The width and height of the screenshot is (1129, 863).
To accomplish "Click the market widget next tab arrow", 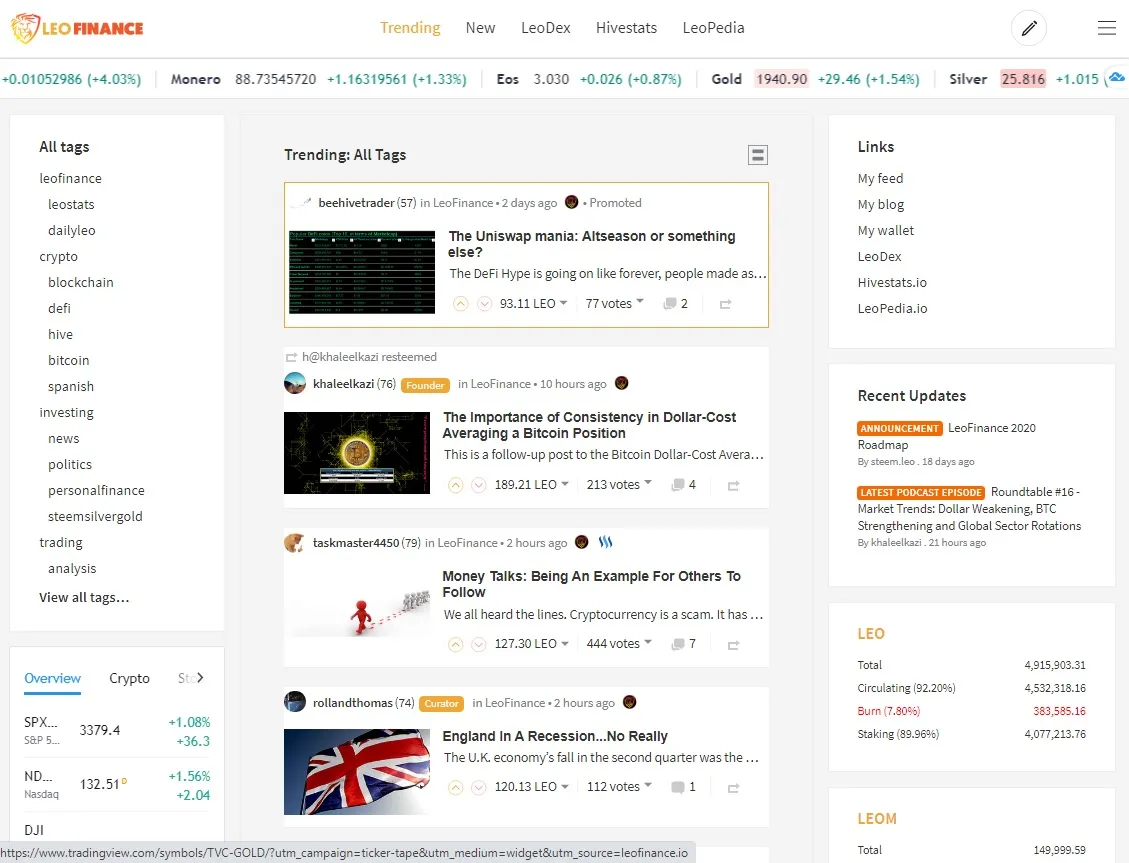I will pyautogui.click(x=200, y=677).
